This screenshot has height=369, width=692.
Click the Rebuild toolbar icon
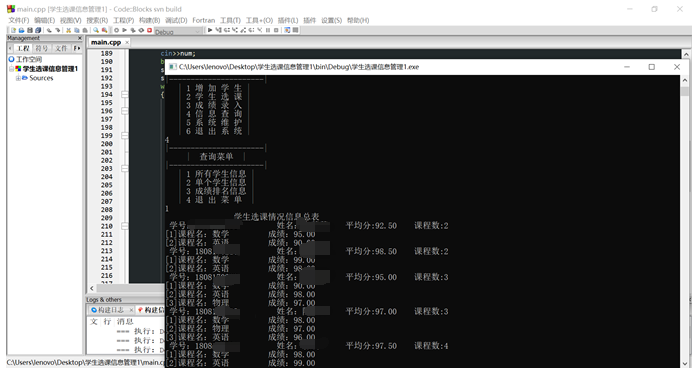tap(141, 30)
